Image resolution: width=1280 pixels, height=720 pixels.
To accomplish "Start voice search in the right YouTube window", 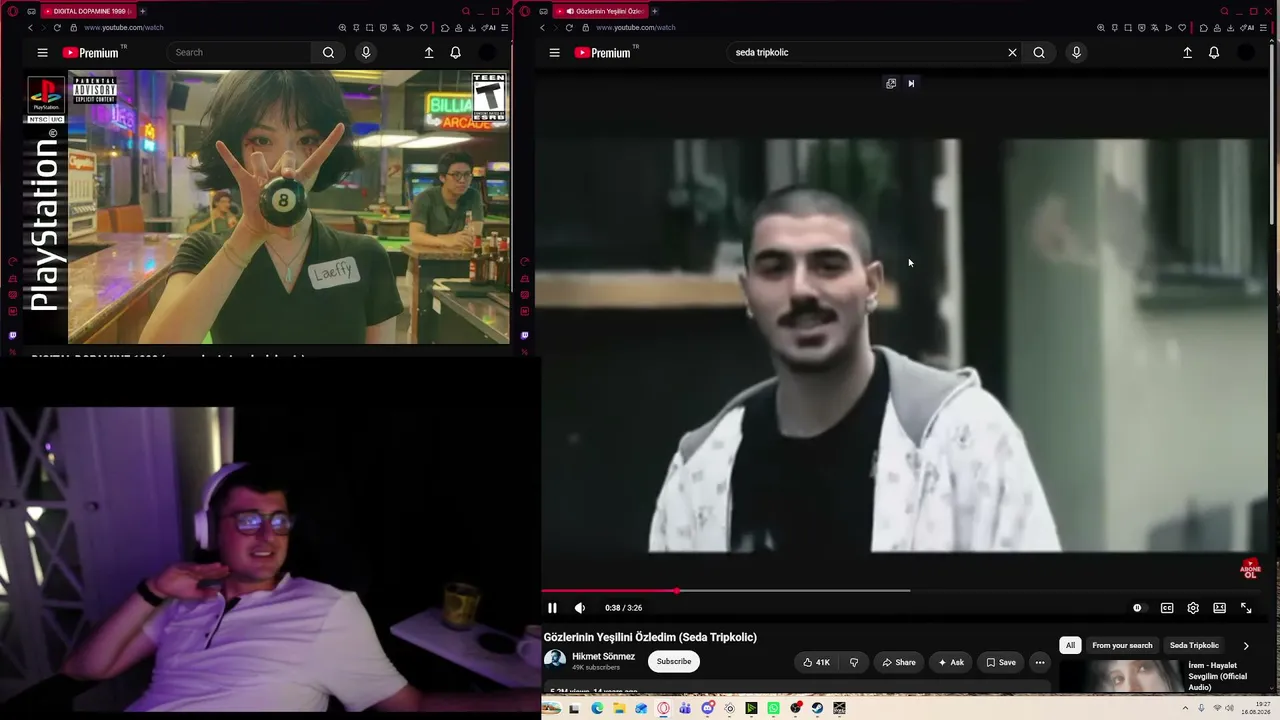I will click(x=1076, y=52).
